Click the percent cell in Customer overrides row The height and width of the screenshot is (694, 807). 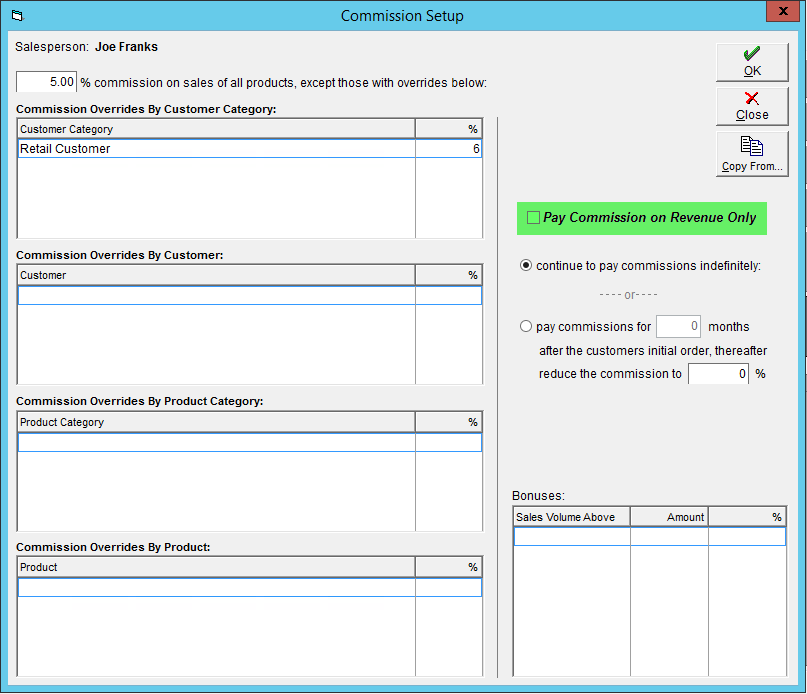(x=448, y=296)
